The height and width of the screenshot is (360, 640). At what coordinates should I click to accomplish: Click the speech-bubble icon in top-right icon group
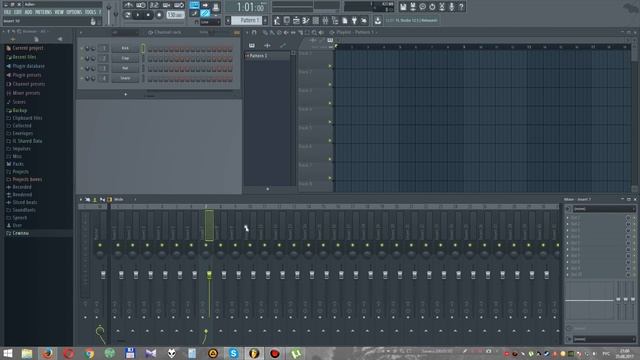(422, 7)
